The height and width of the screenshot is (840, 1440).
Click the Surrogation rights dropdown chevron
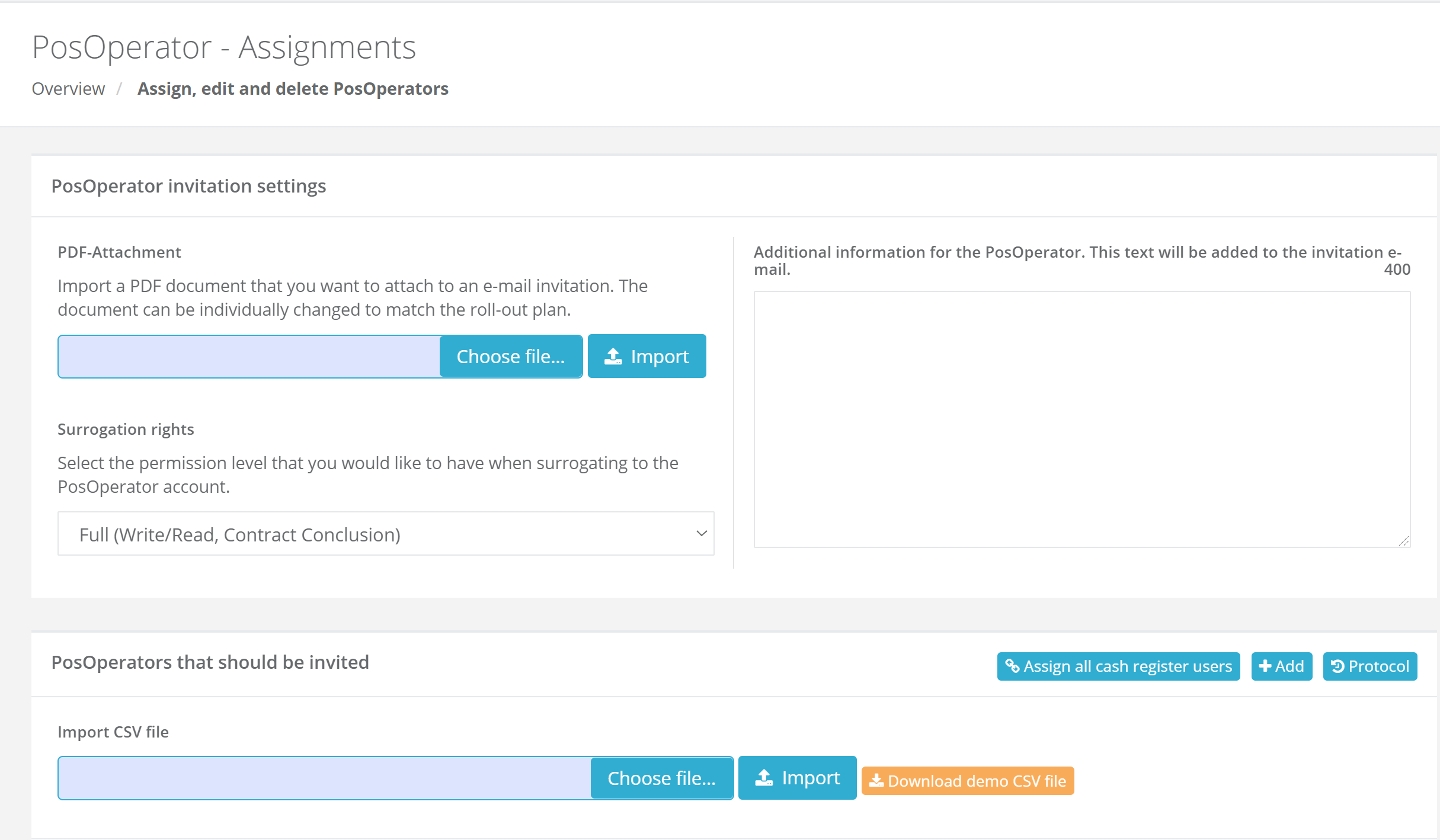click(702, 534)
